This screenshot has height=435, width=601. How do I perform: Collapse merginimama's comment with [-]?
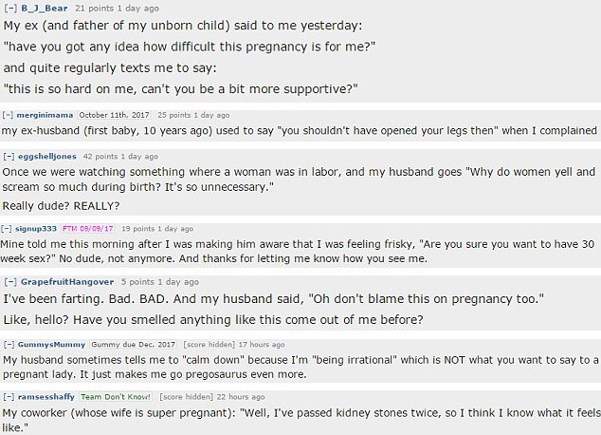point(8,115)
